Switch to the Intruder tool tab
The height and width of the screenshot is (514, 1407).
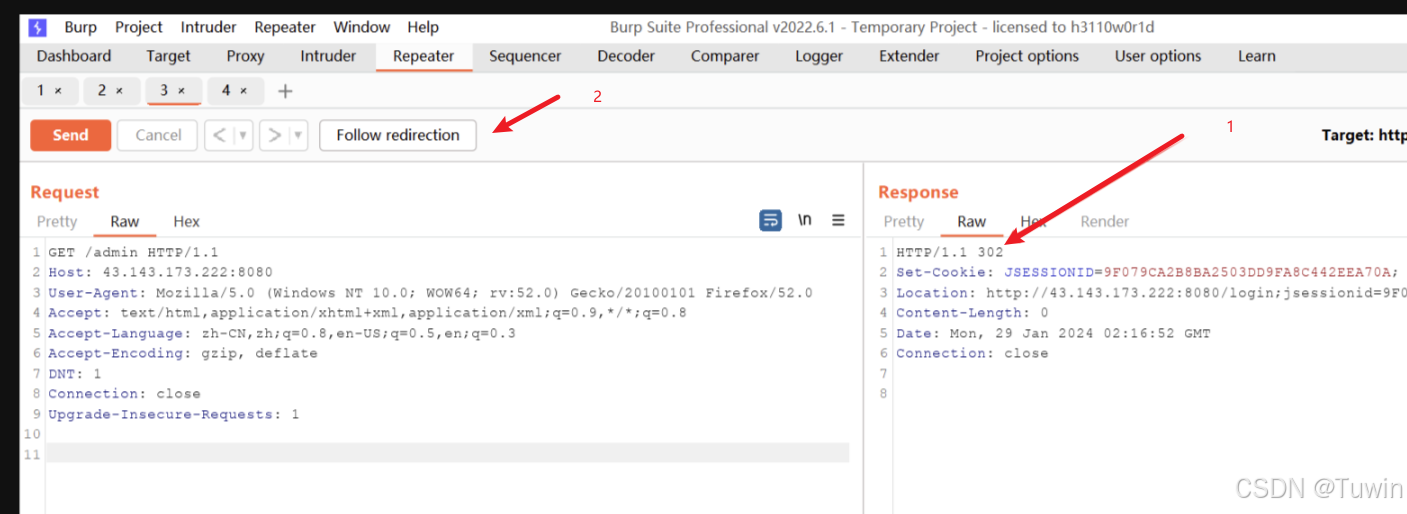[x=328, y=56]
